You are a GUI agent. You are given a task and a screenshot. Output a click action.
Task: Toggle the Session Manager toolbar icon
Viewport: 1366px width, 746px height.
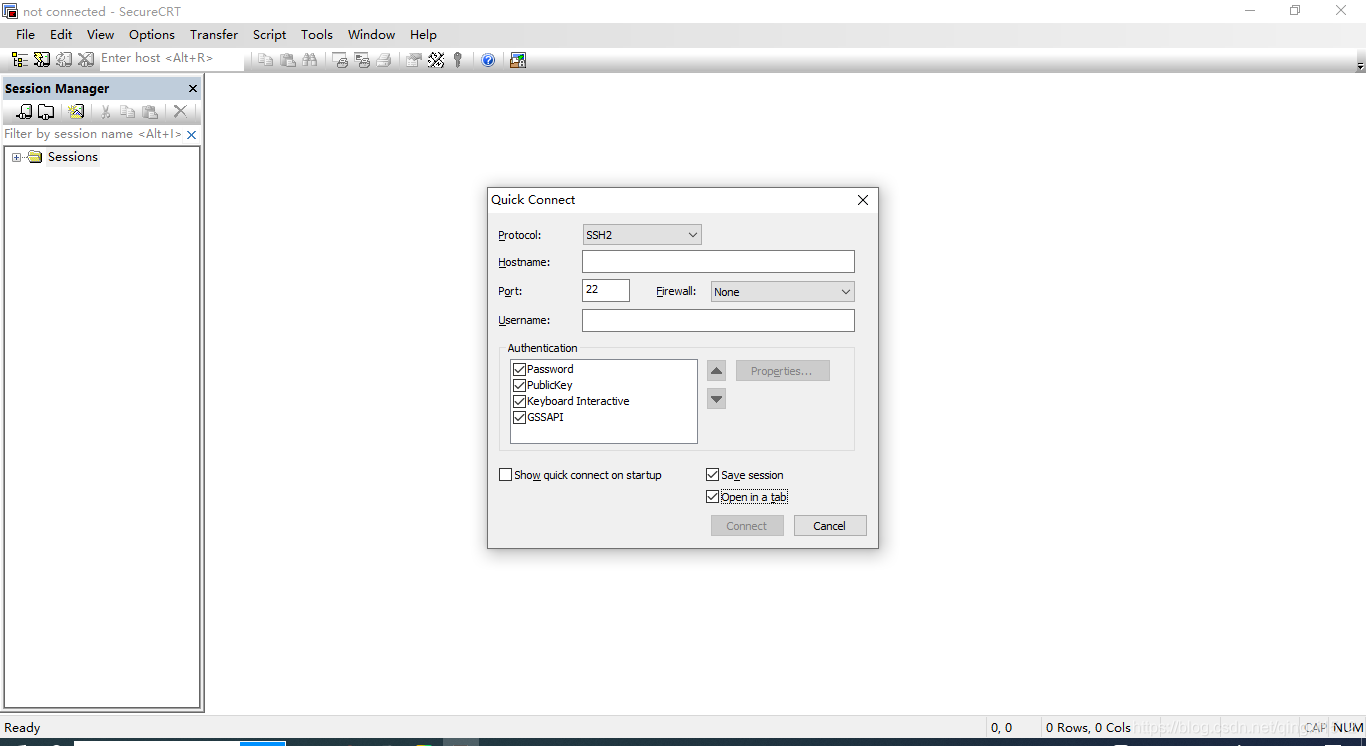pos(19,60)
